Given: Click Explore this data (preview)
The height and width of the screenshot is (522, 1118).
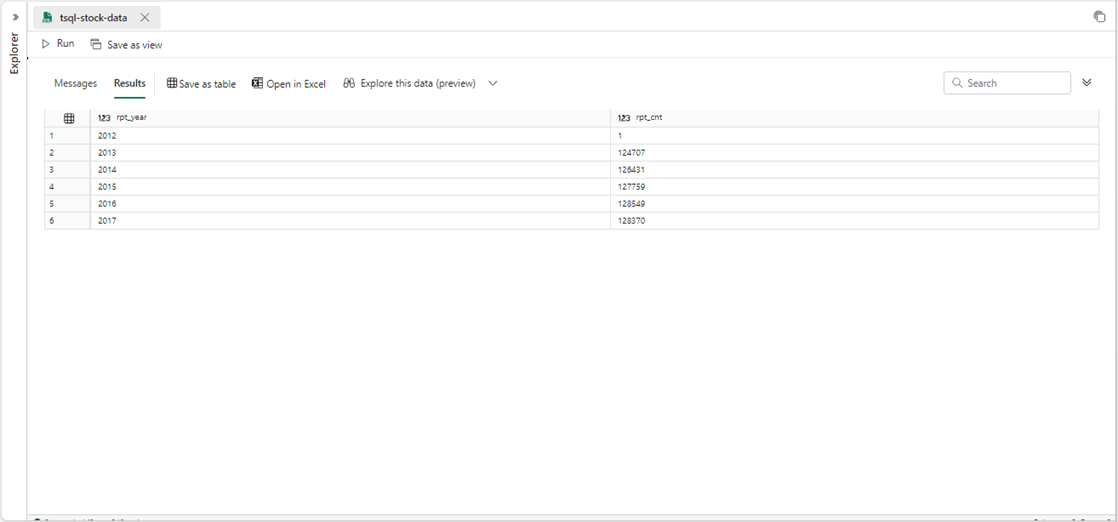Looking at the screenshot, I should click(409, 83).
